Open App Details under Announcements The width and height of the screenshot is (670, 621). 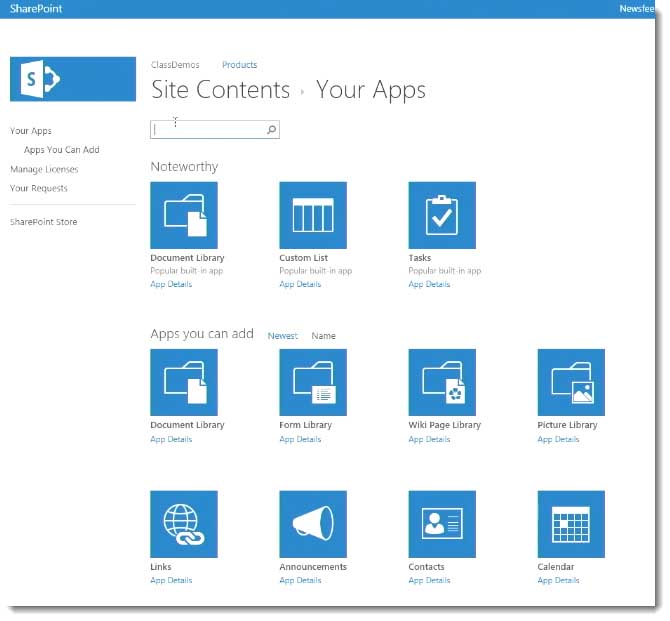[x=300, y=580]
